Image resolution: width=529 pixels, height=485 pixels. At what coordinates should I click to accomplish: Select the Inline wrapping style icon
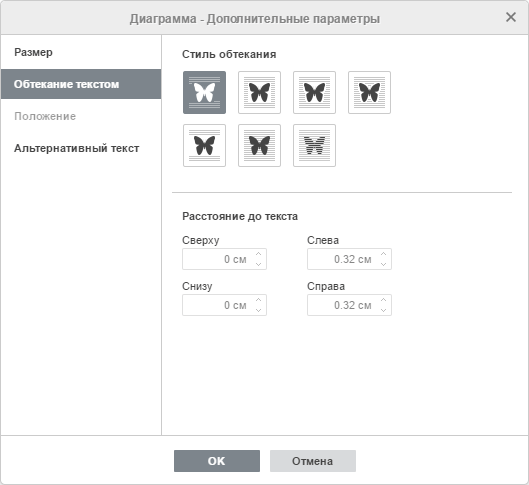(x=204, y=92)
